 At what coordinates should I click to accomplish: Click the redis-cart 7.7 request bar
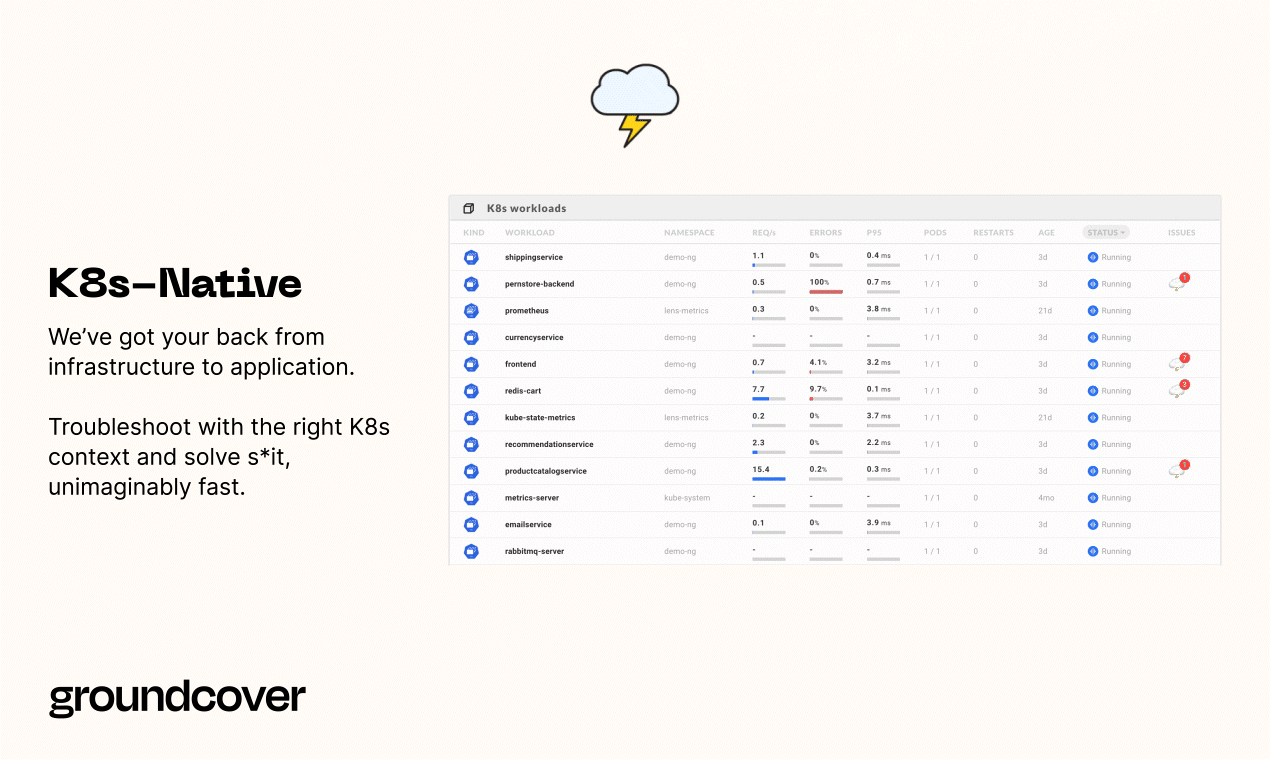point(769,399)
